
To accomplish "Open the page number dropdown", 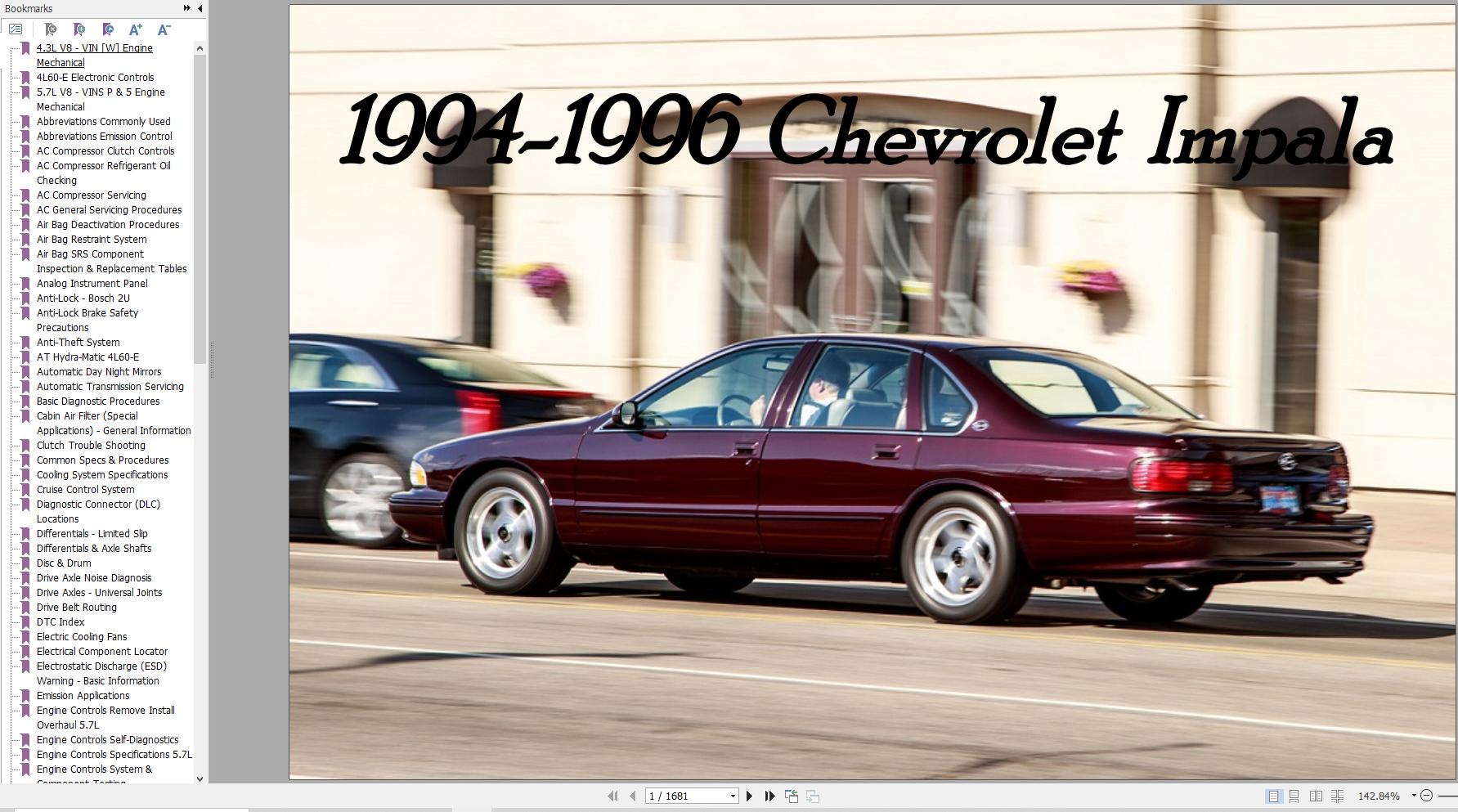I will [x=733, y=796].
